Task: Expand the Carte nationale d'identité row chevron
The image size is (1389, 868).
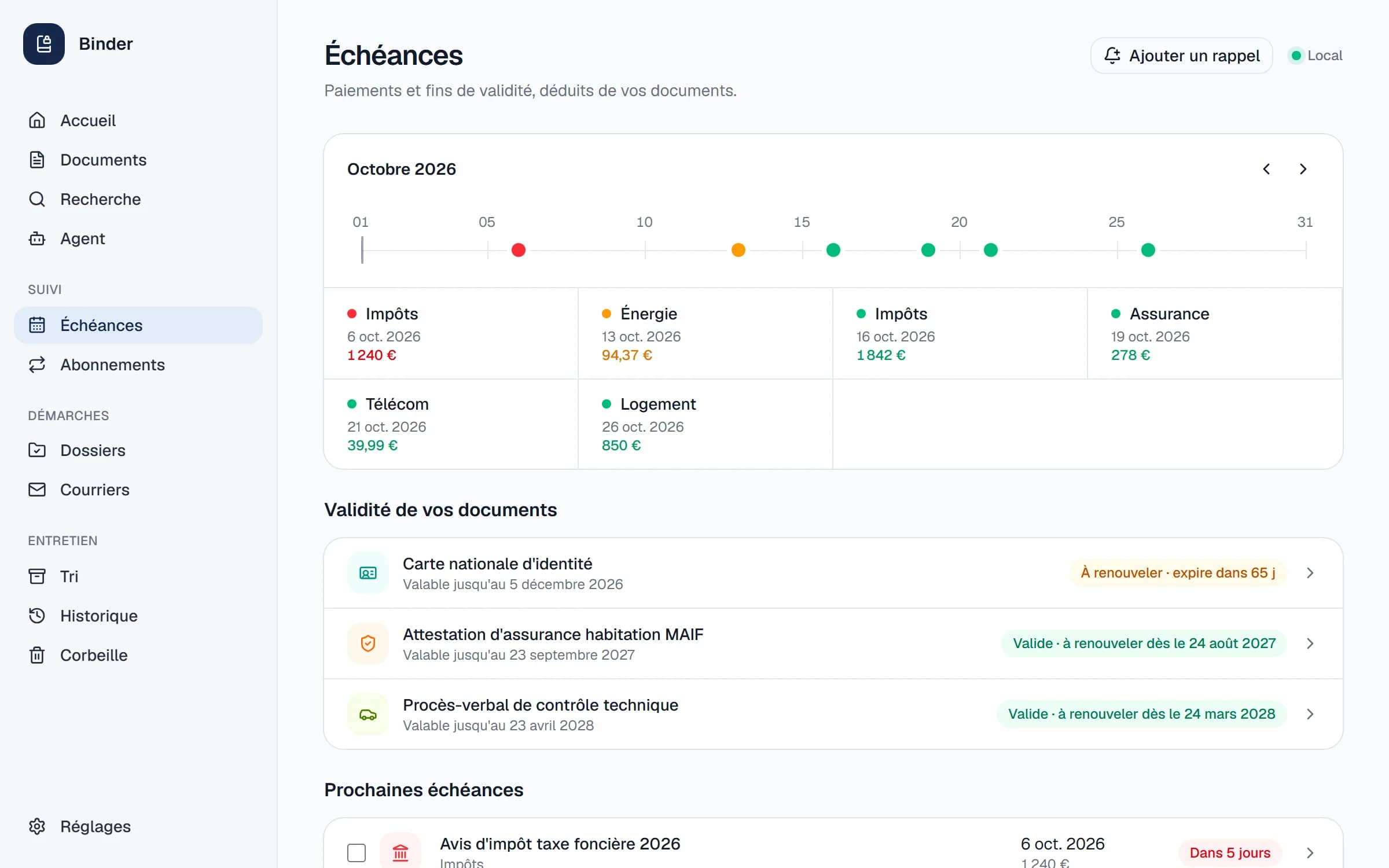Action: click(x=1310, y=573)
